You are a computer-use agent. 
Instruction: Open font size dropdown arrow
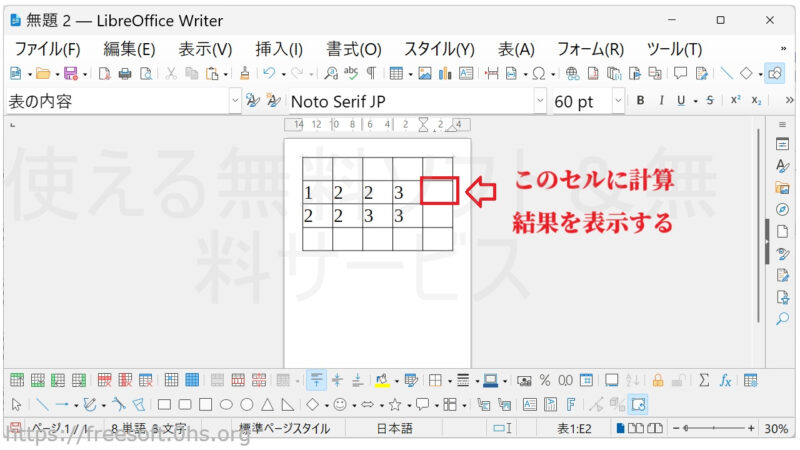pyautogui.click(x=618, y=101)
